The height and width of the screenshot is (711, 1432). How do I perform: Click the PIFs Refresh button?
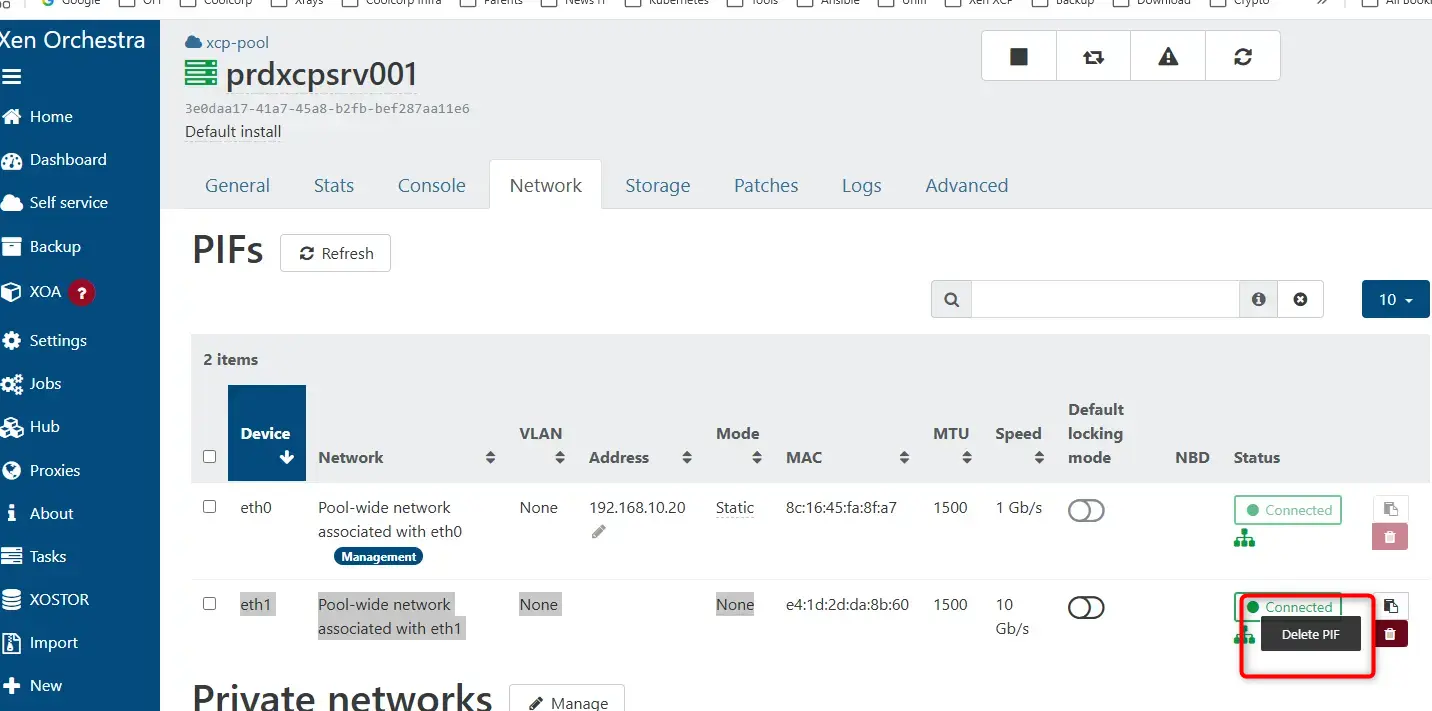pyautogui.click(x=335, y=254)
